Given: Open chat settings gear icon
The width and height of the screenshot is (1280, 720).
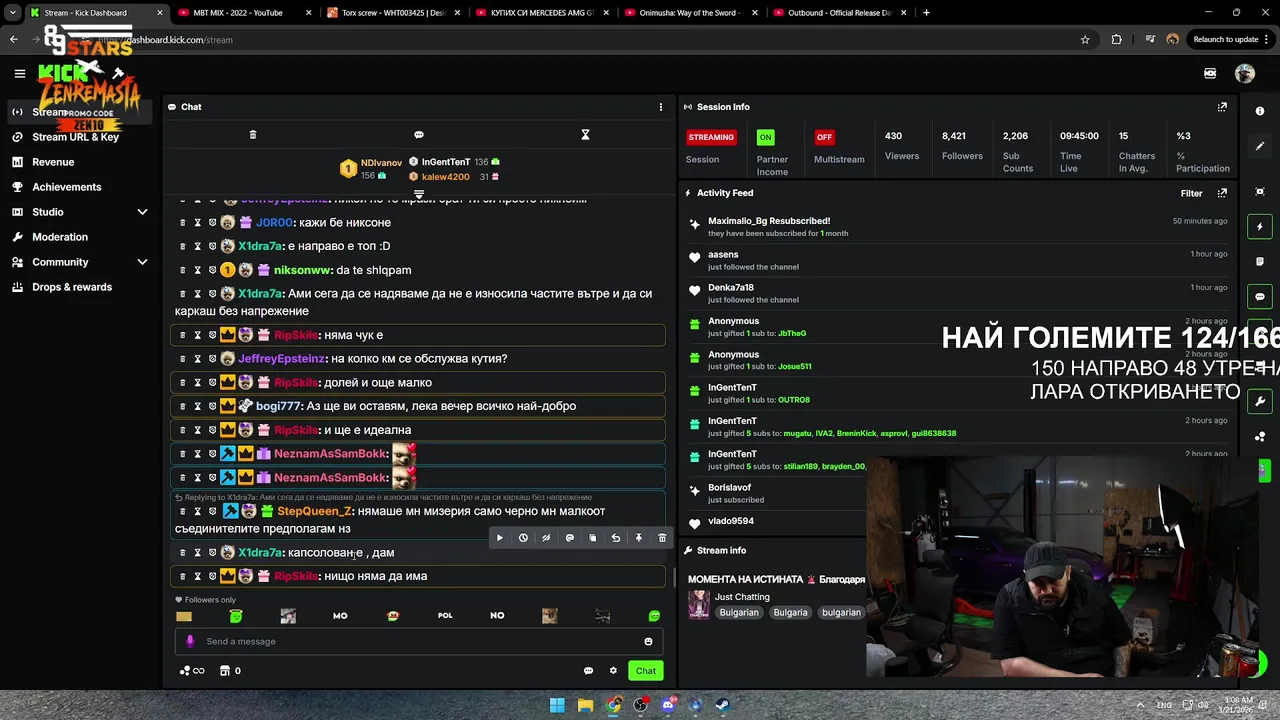Looking at the screenshot, I should (613, 671).
